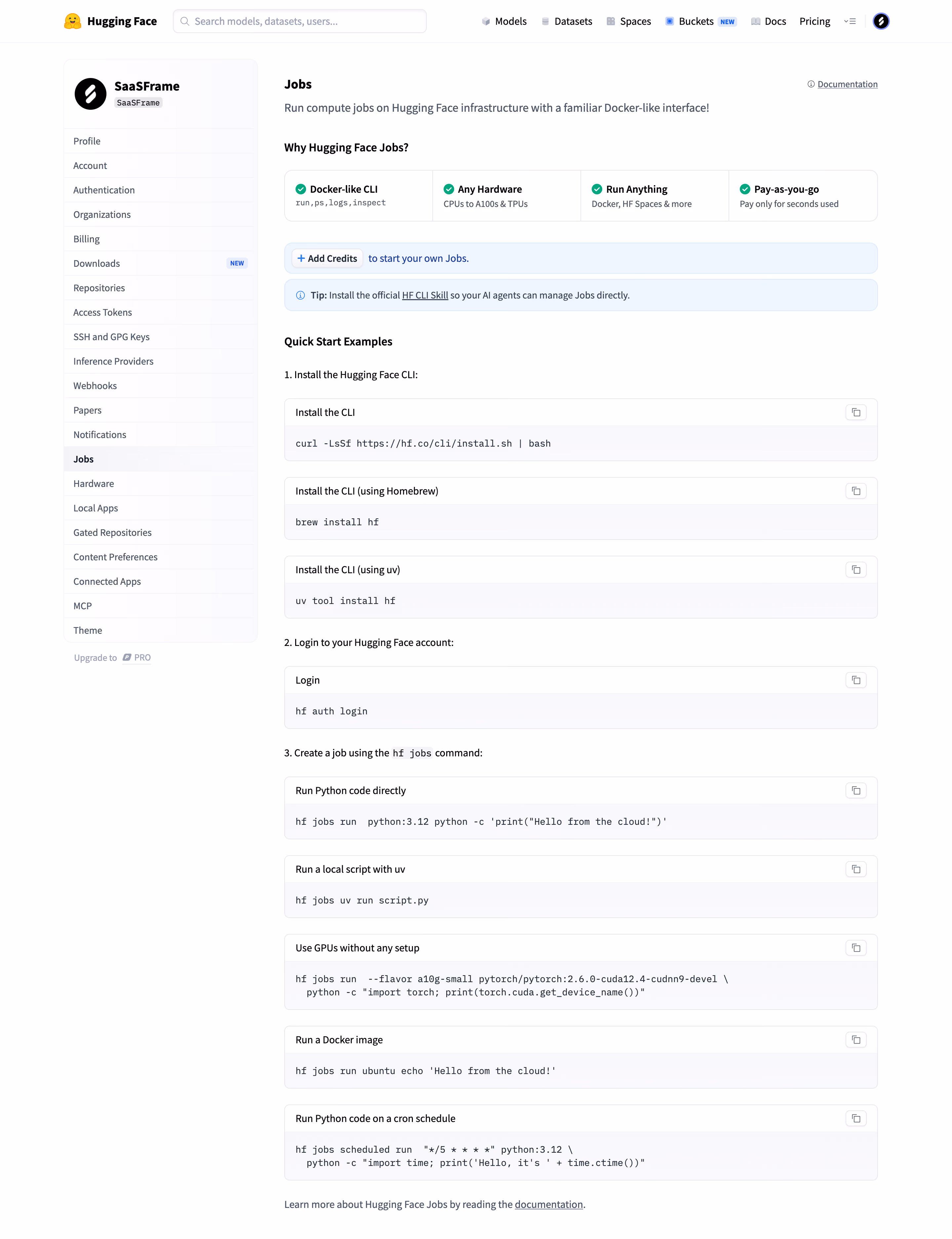Copy the cron schedule command
The image size is (952, 1239).
[x=856, y=1119]
